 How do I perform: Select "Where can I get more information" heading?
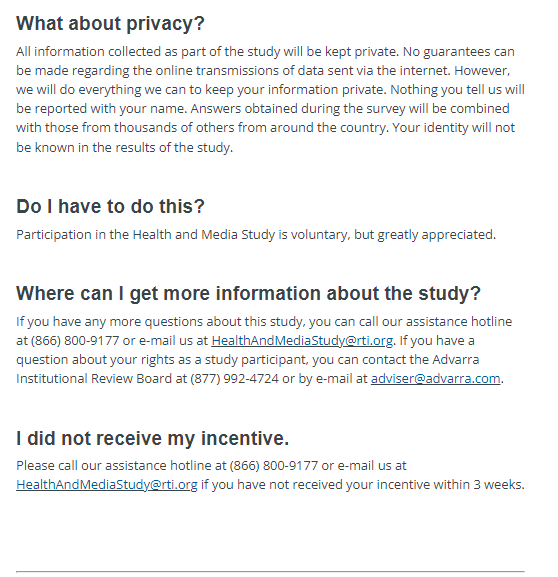[x=248, y=294]
